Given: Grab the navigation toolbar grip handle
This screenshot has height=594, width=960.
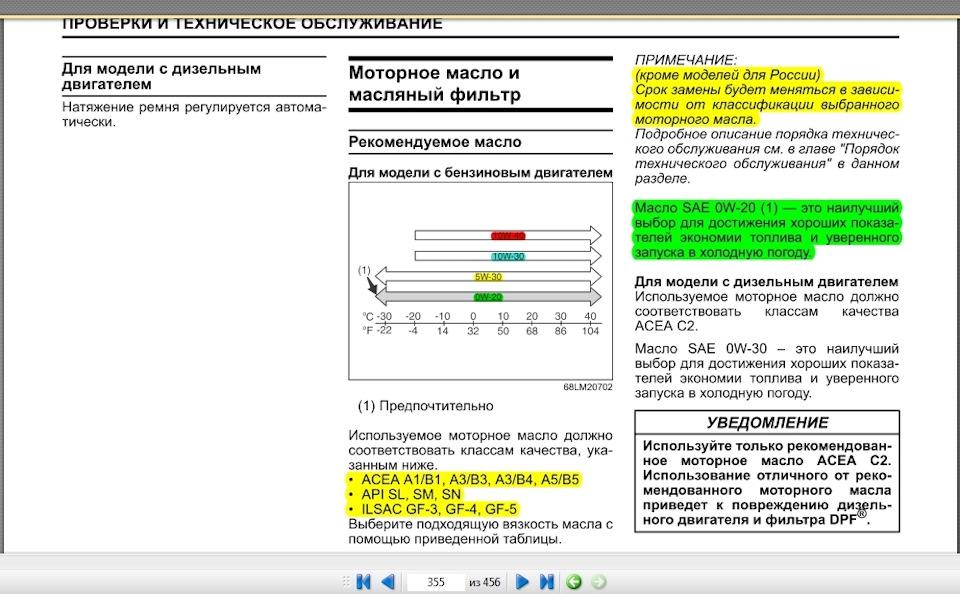Looking at the screenshot, I should [x=346, y=581].
